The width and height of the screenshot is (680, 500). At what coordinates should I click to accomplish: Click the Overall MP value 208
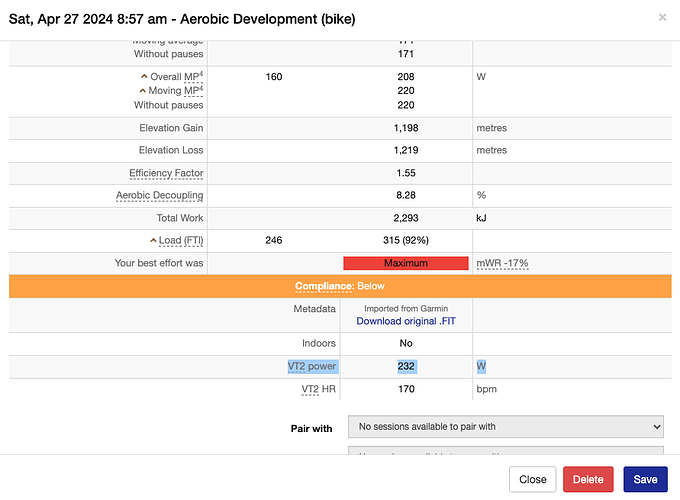[x=406, y=77]
